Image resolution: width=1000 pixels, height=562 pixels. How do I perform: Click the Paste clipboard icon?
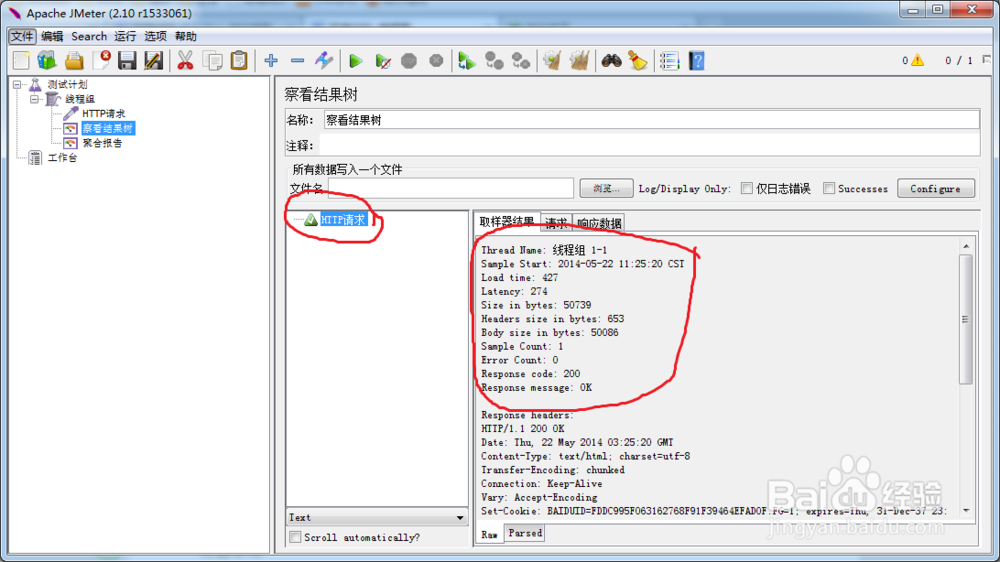click(x=239, y=61)
